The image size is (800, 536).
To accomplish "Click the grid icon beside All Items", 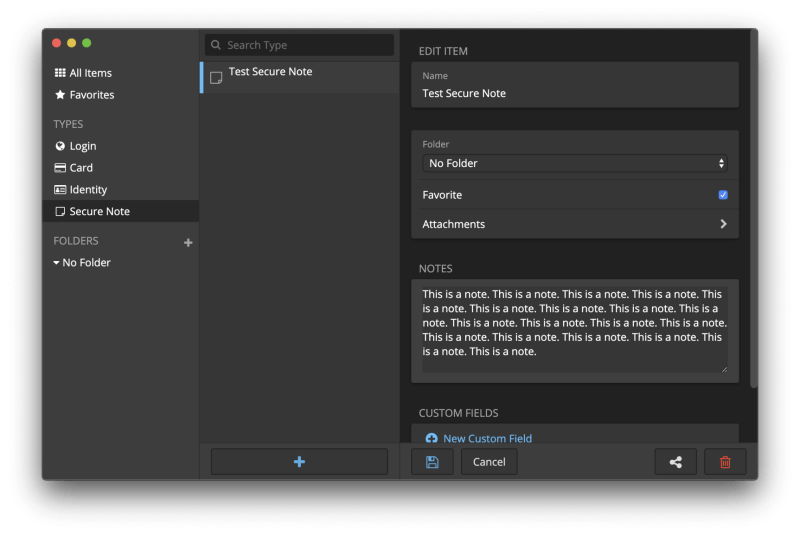I will (60, 72).
